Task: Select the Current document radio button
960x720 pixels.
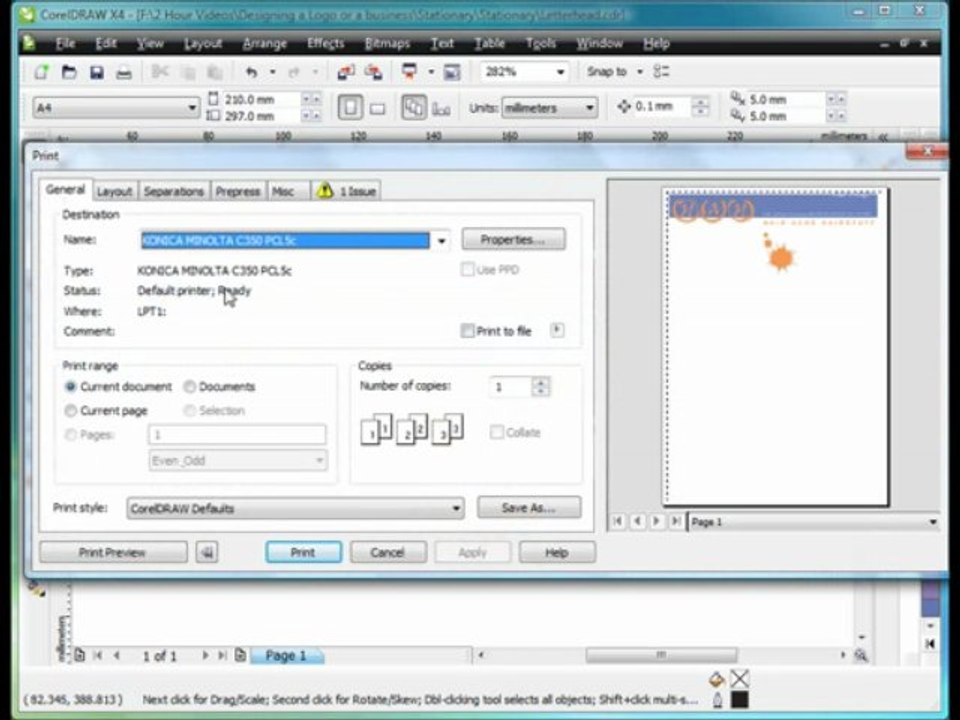Action: point(70,386)
